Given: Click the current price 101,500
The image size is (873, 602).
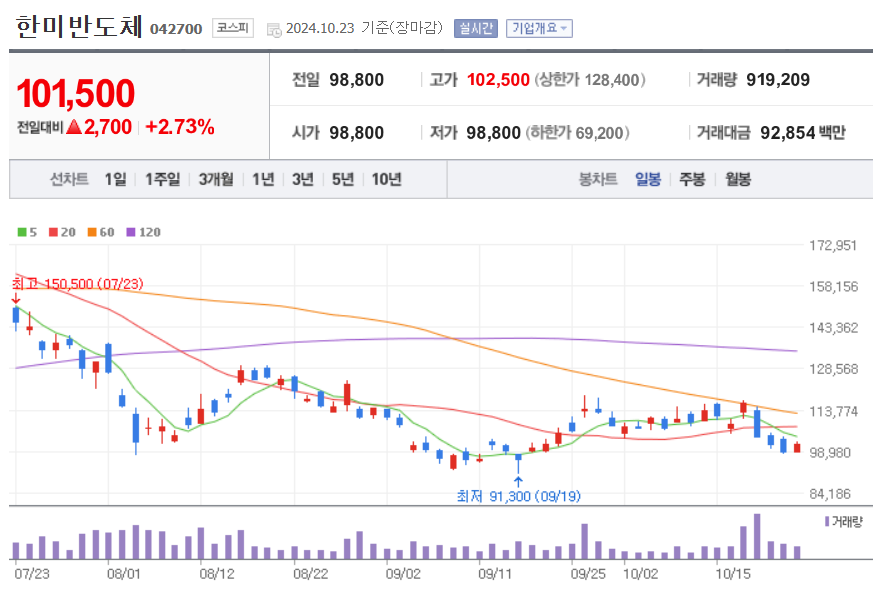Looking at the screenshot, I should click(x=76, y=93).
